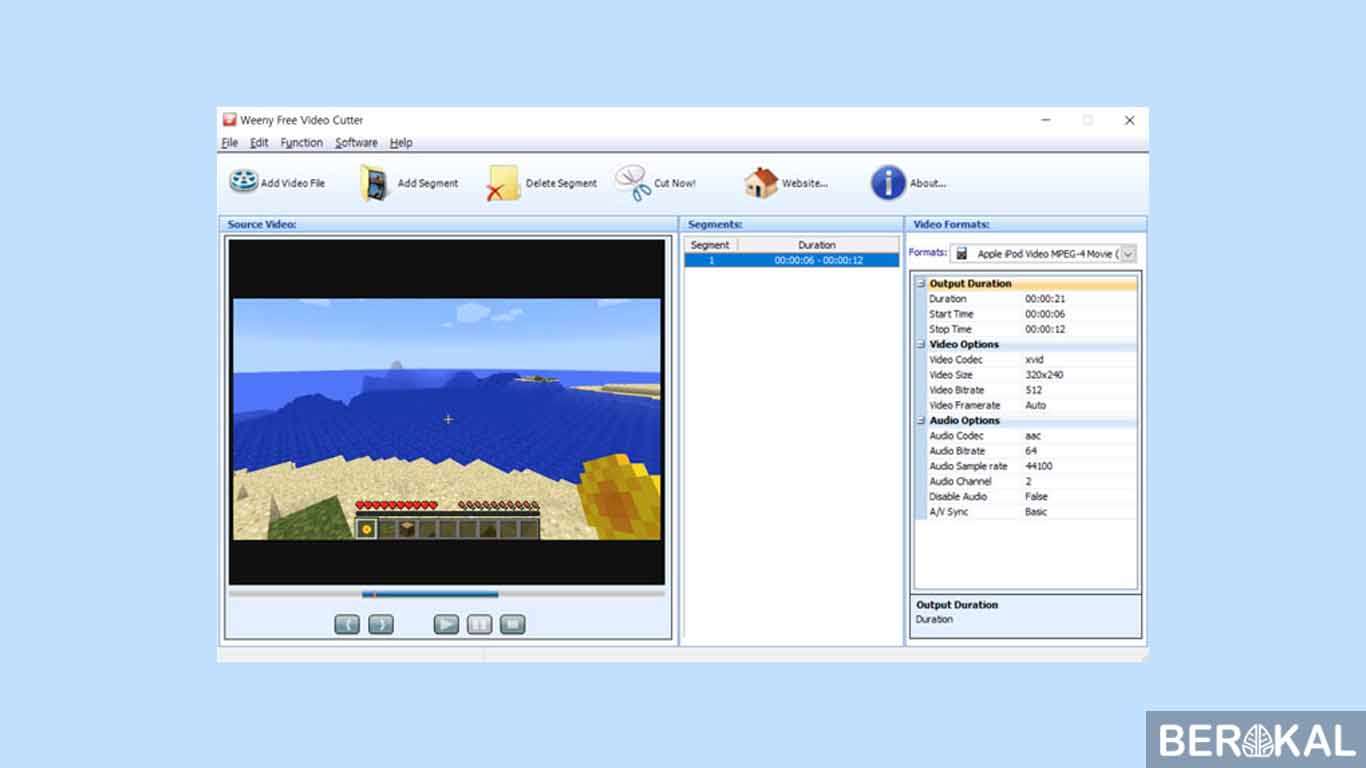This screenshot has width=1366, height=768.
Task: Pause the video playback
Action: (479, 624)
